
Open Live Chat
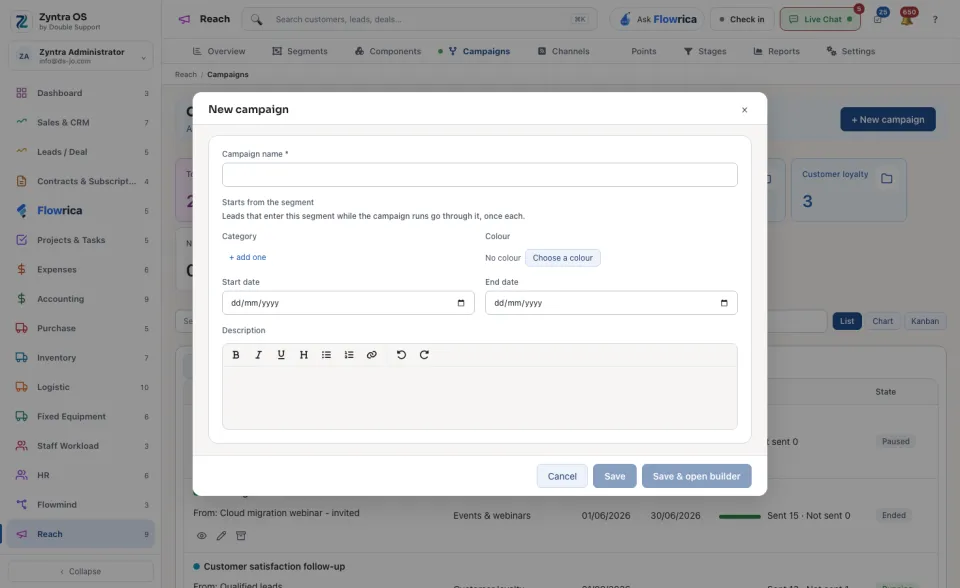(x=820, y=19)
